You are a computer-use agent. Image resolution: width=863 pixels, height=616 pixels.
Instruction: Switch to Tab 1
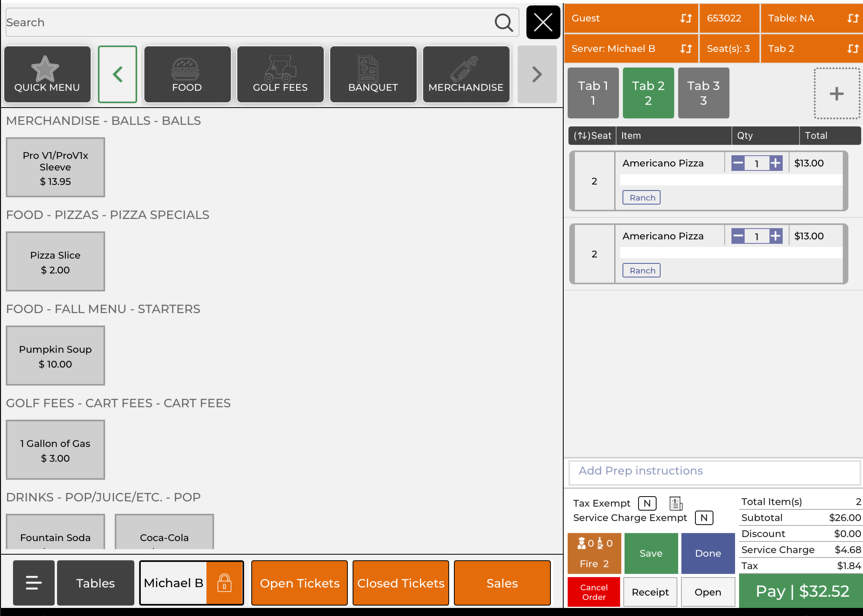click(x=593, y=93)
